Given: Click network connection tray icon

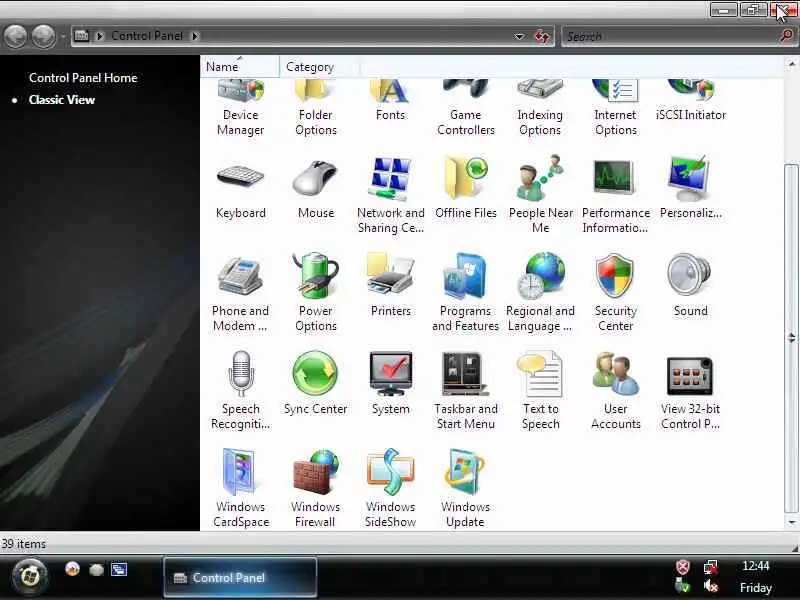Looking at the screenshot, I should (710, 566).
